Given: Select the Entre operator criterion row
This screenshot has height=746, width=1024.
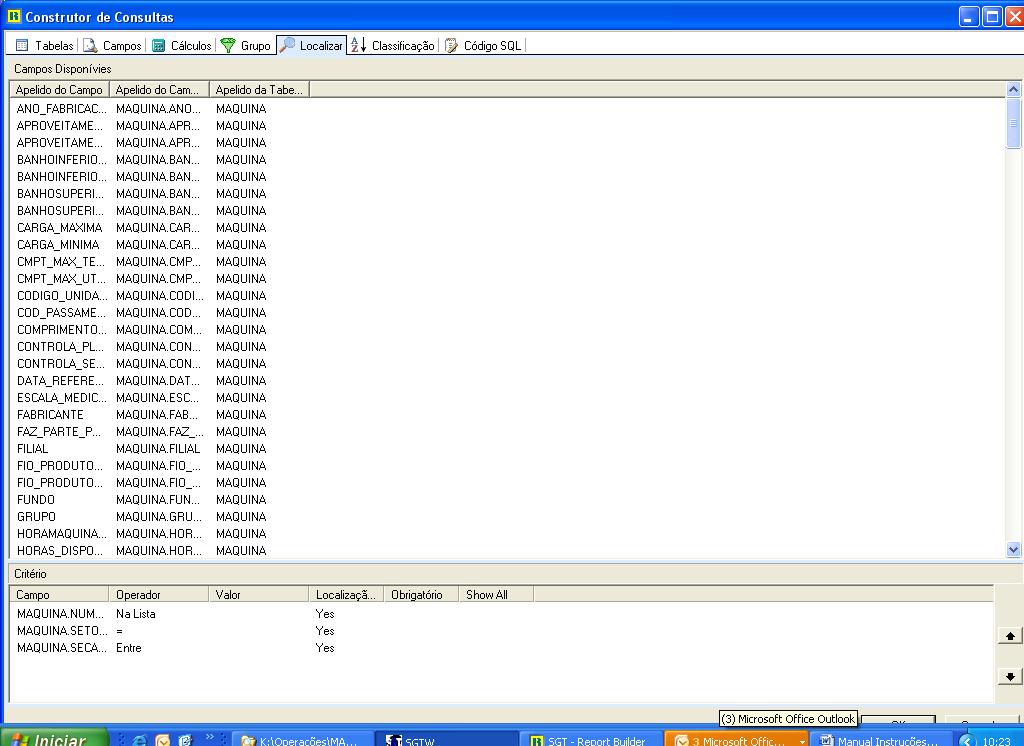Looking at the screenshot, I should pos(129,647).
